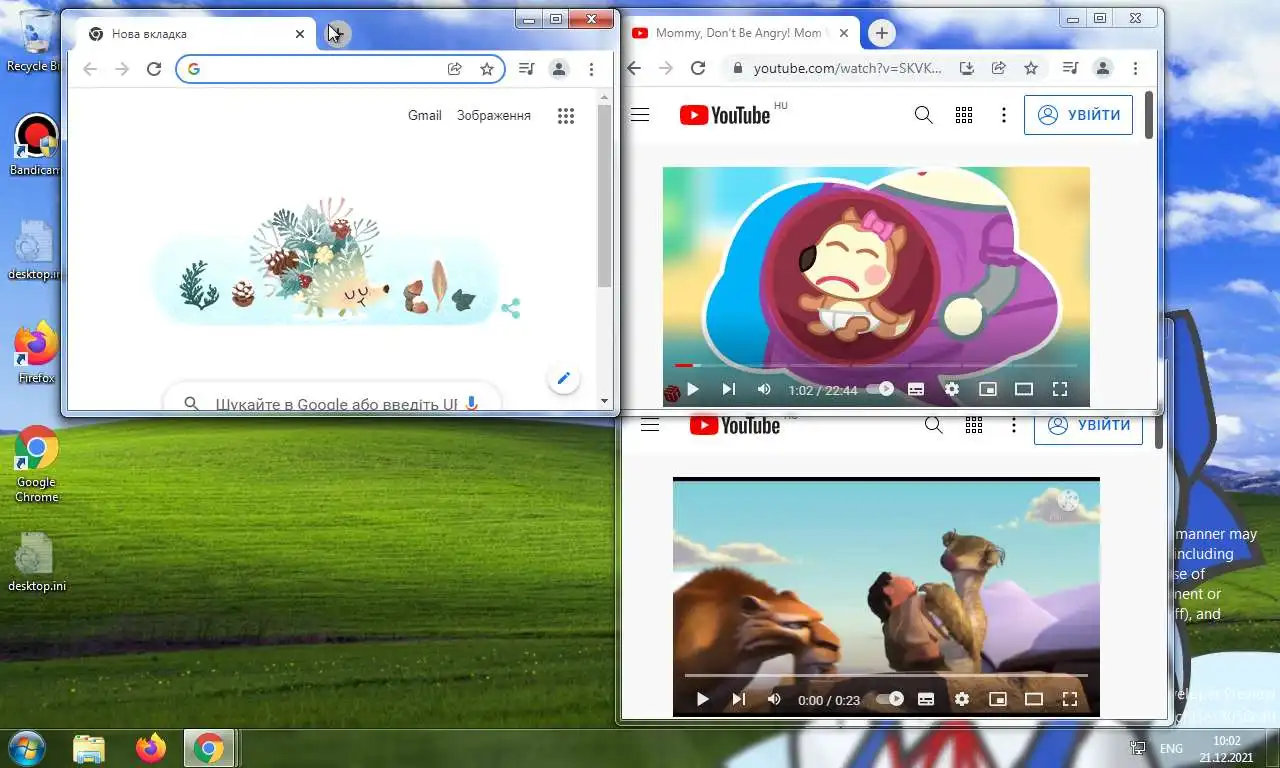Start voice search with the microphone icon
The height and width of the screenshot is (768, 1280).
tap(472, 404)
